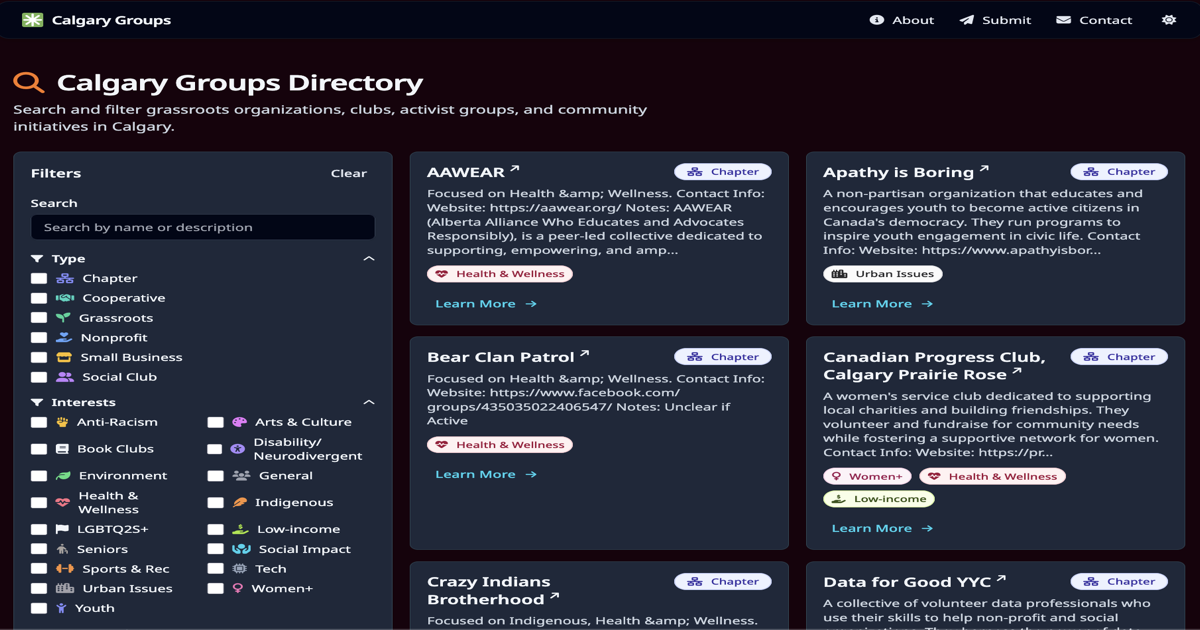Click the Youth child icon
This screenshot has height=630, width=1200.
[61, 608]
